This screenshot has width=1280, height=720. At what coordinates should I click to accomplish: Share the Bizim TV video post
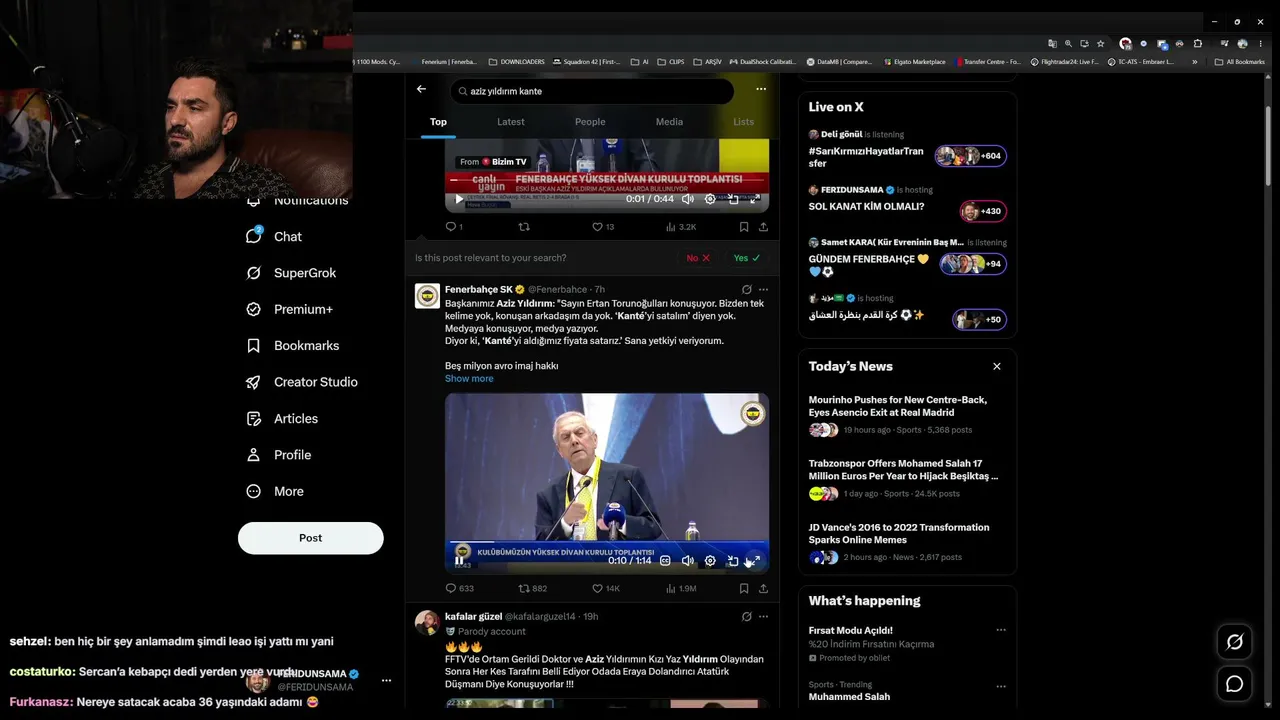click(x=763, y=227)
